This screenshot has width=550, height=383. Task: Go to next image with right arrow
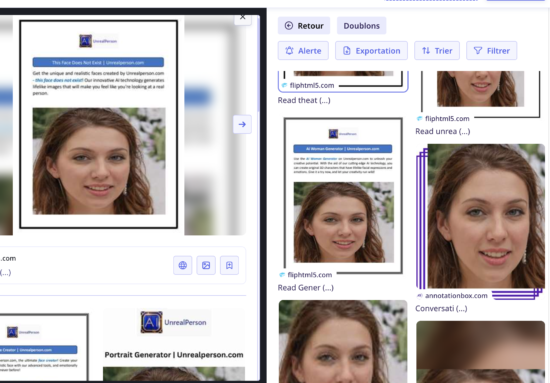coord(242,124)
